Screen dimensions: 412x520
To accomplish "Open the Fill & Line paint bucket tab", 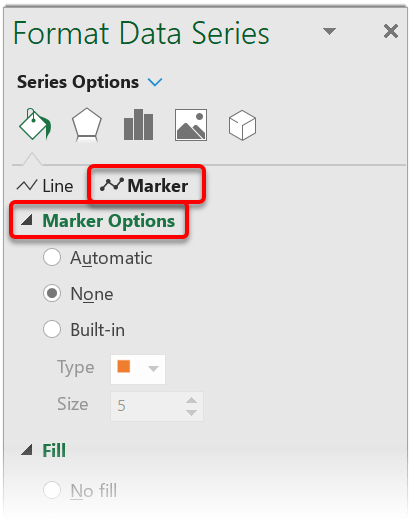I will 35,124.
